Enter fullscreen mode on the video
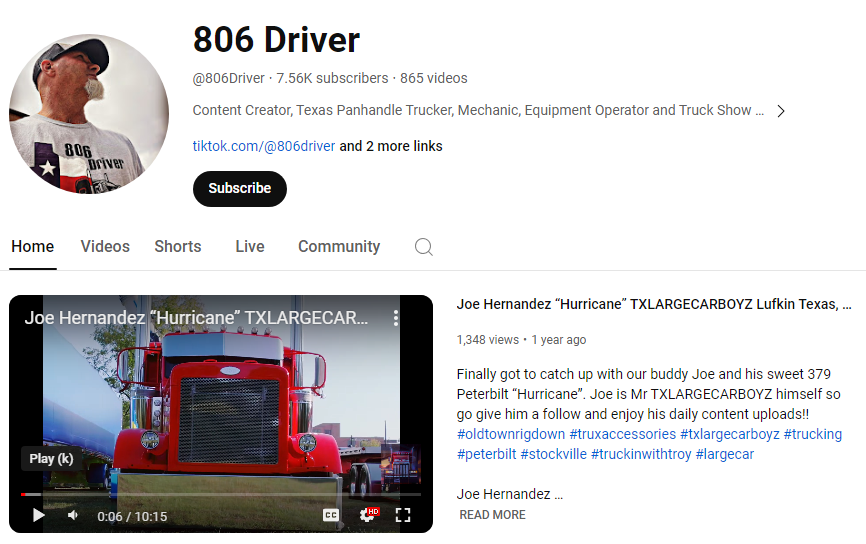The width and height of the screenshot is (866, 544). point(403,515)
